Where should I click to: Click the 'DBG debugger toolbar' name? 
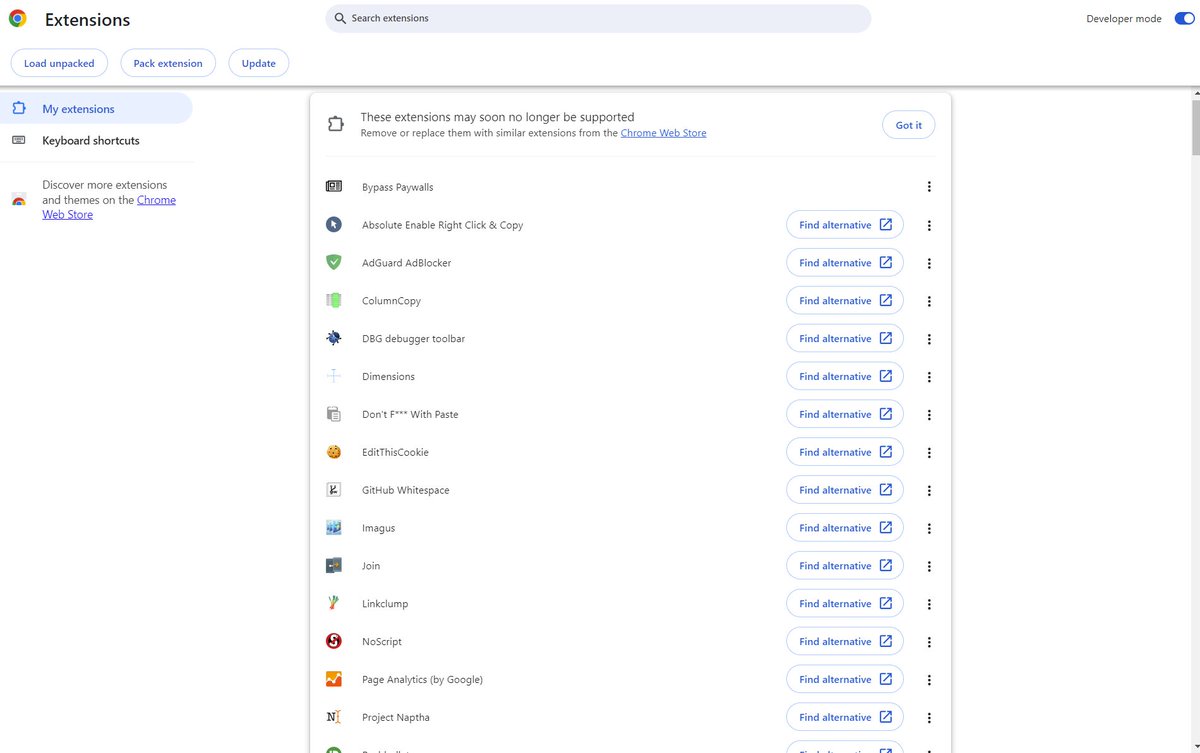[x=413, y=339]
